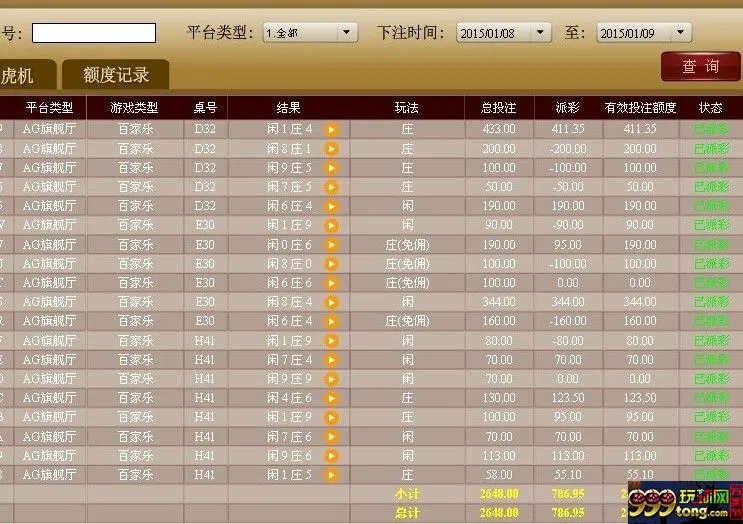Viewport: 743px width, 524px height.
Task: Click the 玩法 column header
Action: 407,108
